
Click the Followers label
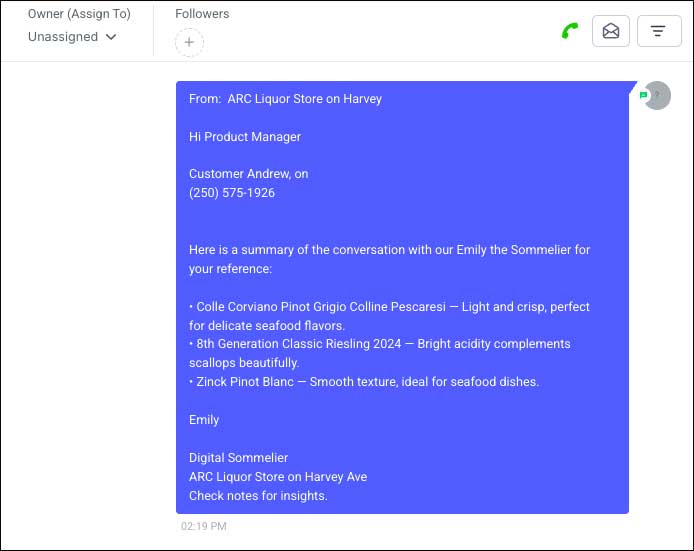point(202,14)
